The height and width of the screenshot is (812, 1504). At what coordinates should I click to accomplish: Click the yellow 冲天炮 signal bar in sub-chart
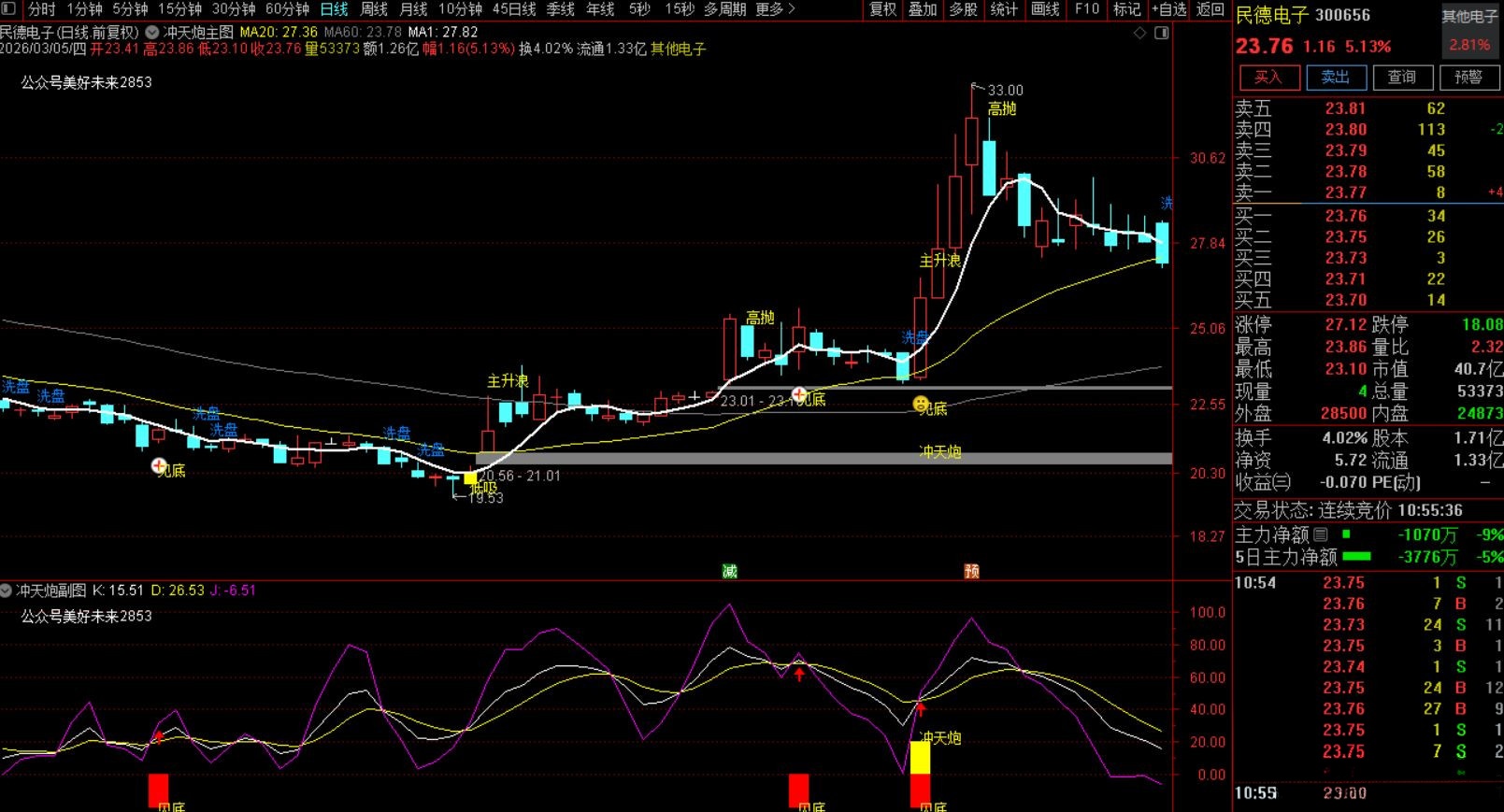(x=920, y=757)
